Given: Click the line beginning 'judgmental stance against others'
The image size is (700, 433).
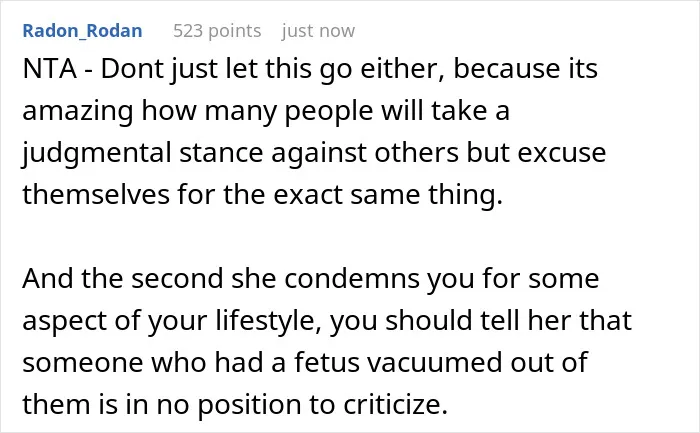Looking at the screenshot, I should click(x=314, y=153).
